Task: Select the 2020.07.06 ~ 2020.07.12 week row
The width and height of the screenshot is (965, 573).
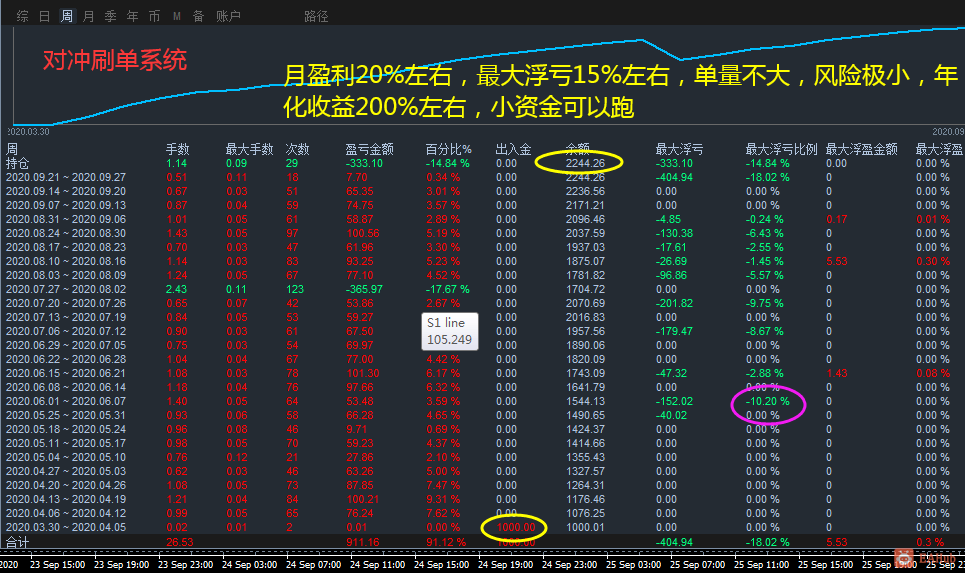Action: point(66,331)
